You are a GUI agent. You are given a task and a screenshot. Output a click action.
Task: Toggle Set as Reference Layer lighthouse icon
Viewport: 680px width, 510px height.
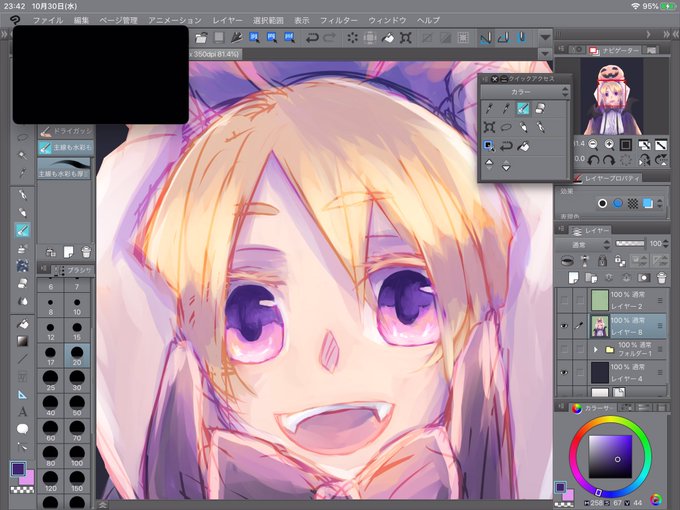(x=585, y=261)
